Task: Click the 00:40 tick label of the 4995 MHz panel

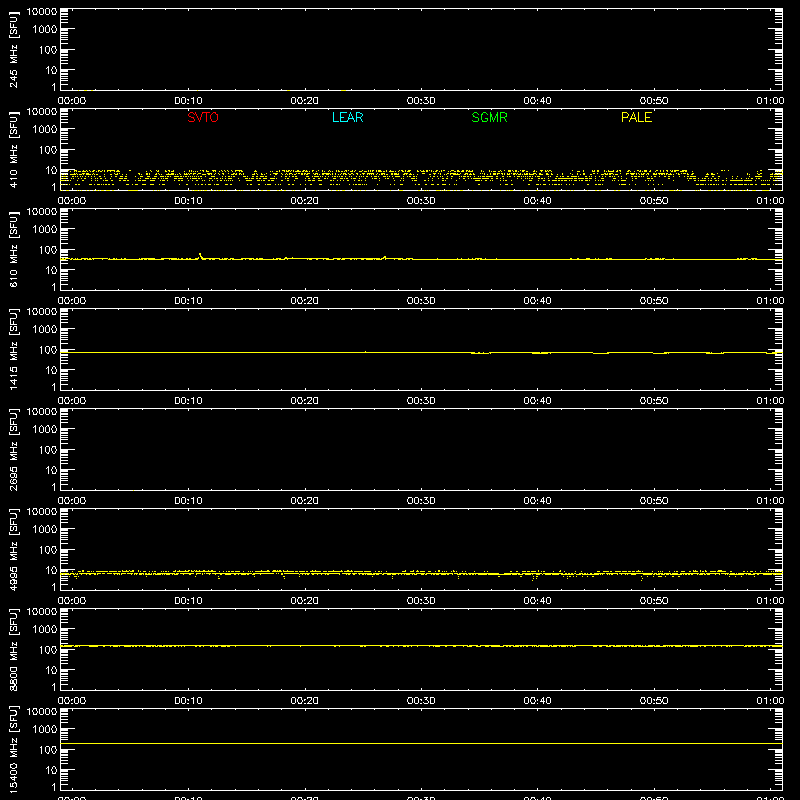Action: (x=537, y=601)
